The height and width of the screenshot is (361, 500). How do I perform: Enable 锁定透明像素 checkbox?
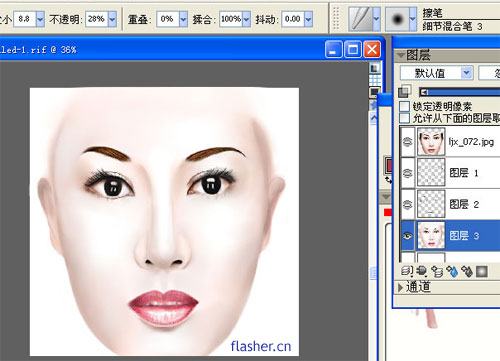click(404, 106)
